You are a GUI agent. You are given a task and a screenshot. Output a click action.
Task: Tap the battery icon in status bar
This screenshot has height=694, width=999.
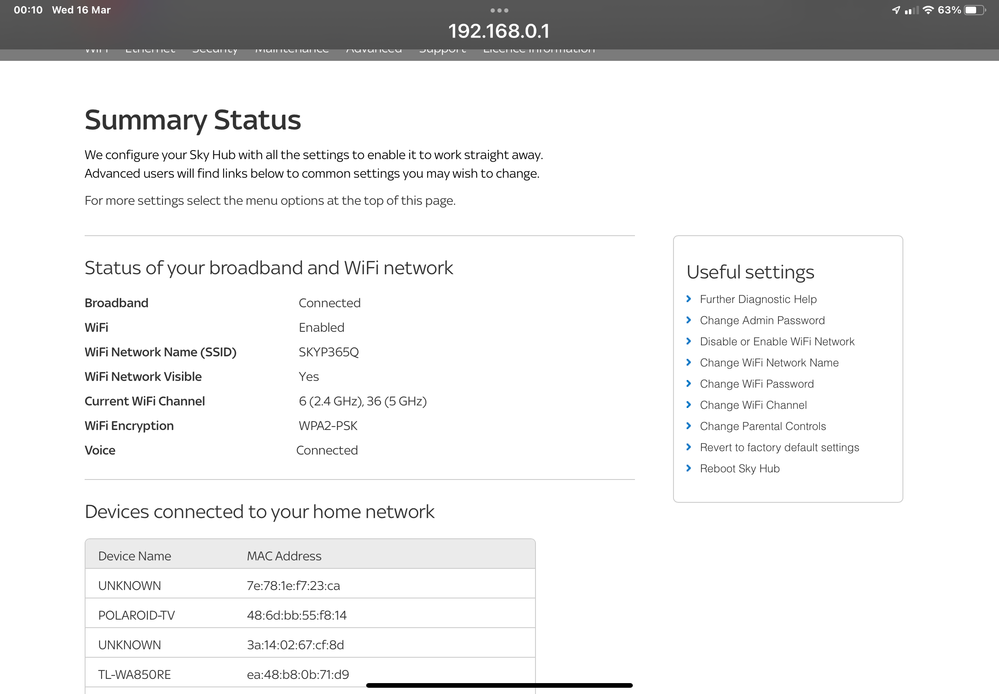[975, 10]
